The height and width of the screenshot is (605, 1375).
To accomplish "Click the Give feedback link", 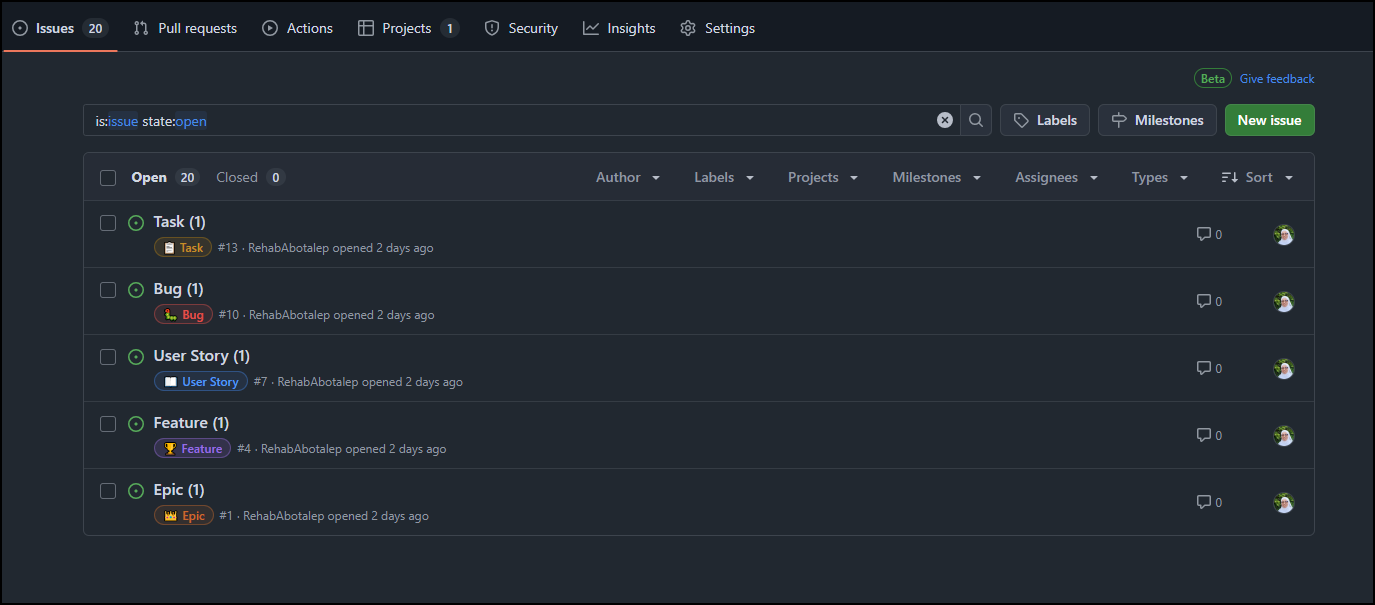I will coord(1277,79).
